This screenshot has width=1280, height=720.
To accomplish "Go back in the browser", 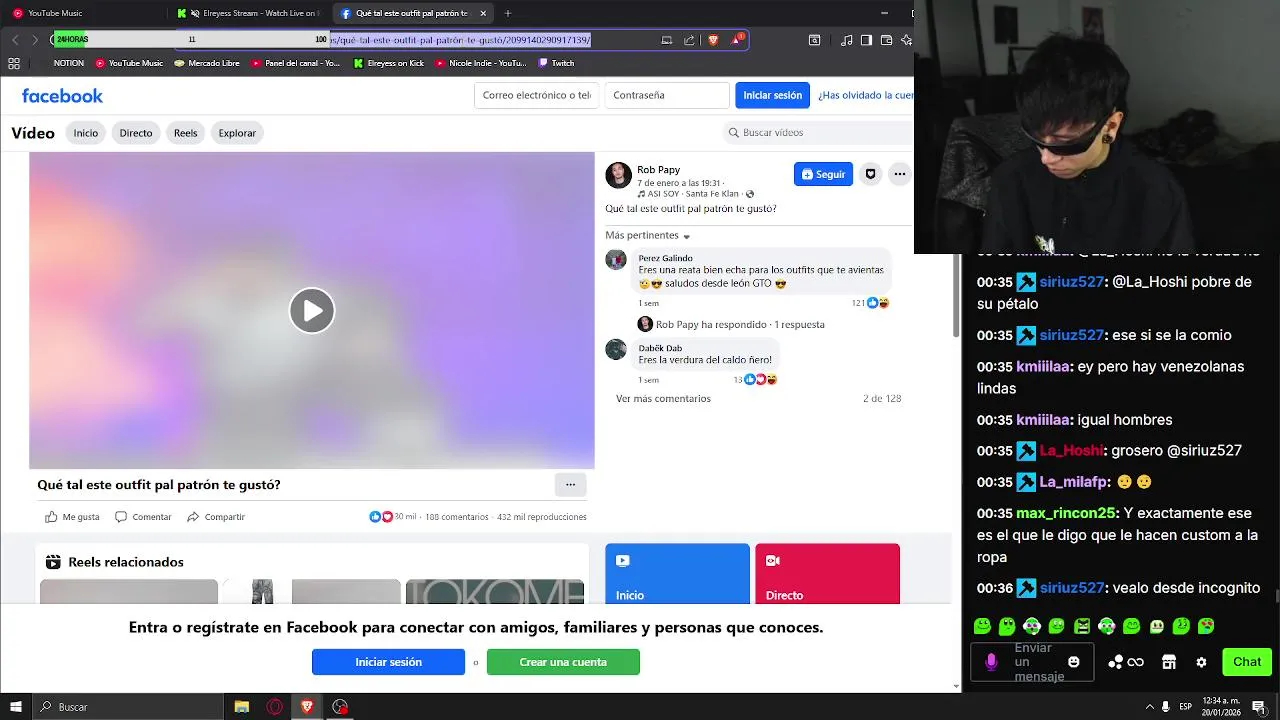I will pyautogui.click(x=15, y=40).
